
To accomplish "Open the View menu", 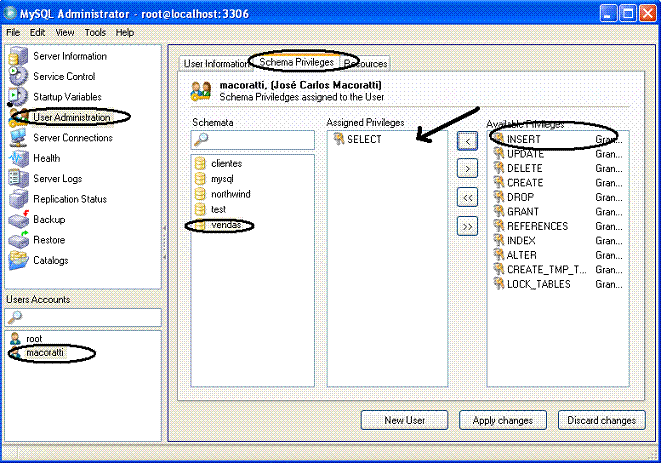I will 64,32.
